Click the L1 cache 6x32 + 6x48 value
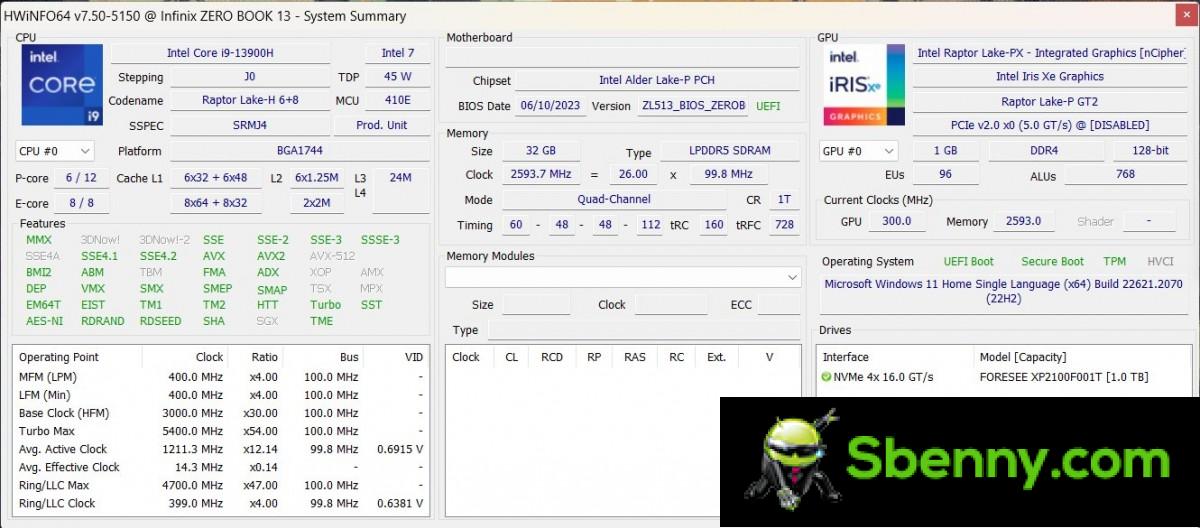The width and height of the screenshot is (1200, 528). tap(215, 177)
